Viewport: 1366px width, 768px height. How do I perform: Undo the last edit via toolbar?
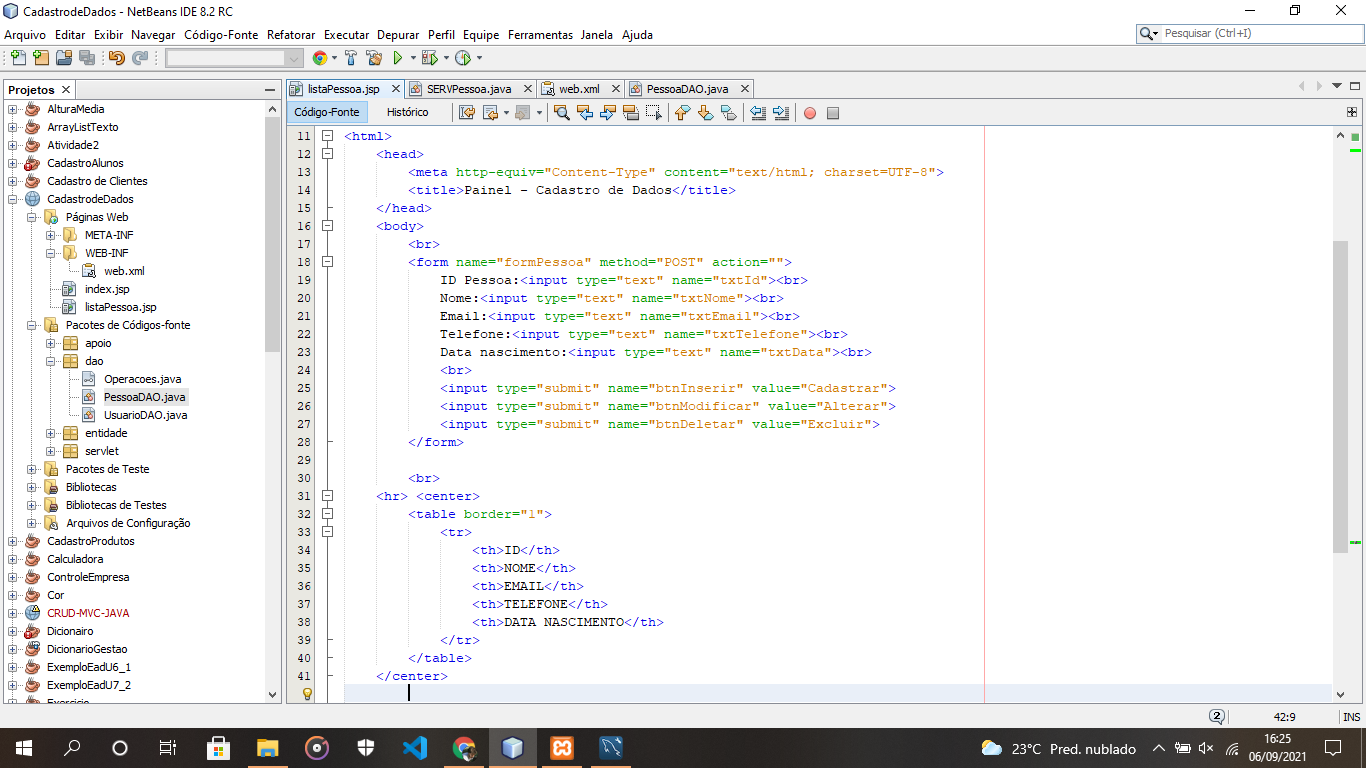(117, 58)
